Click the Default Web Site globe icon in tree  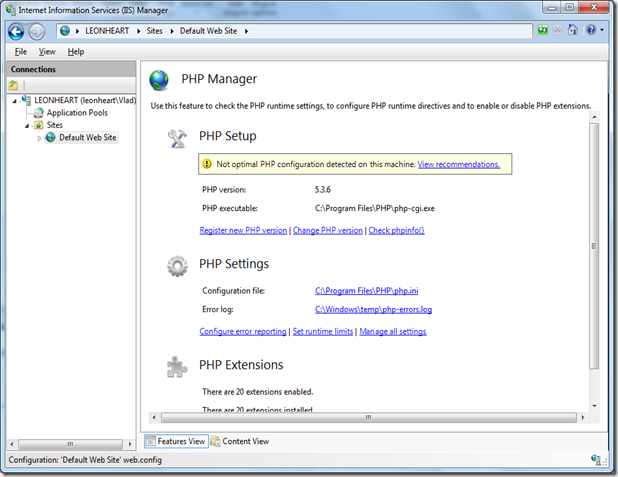click(50, 138)
